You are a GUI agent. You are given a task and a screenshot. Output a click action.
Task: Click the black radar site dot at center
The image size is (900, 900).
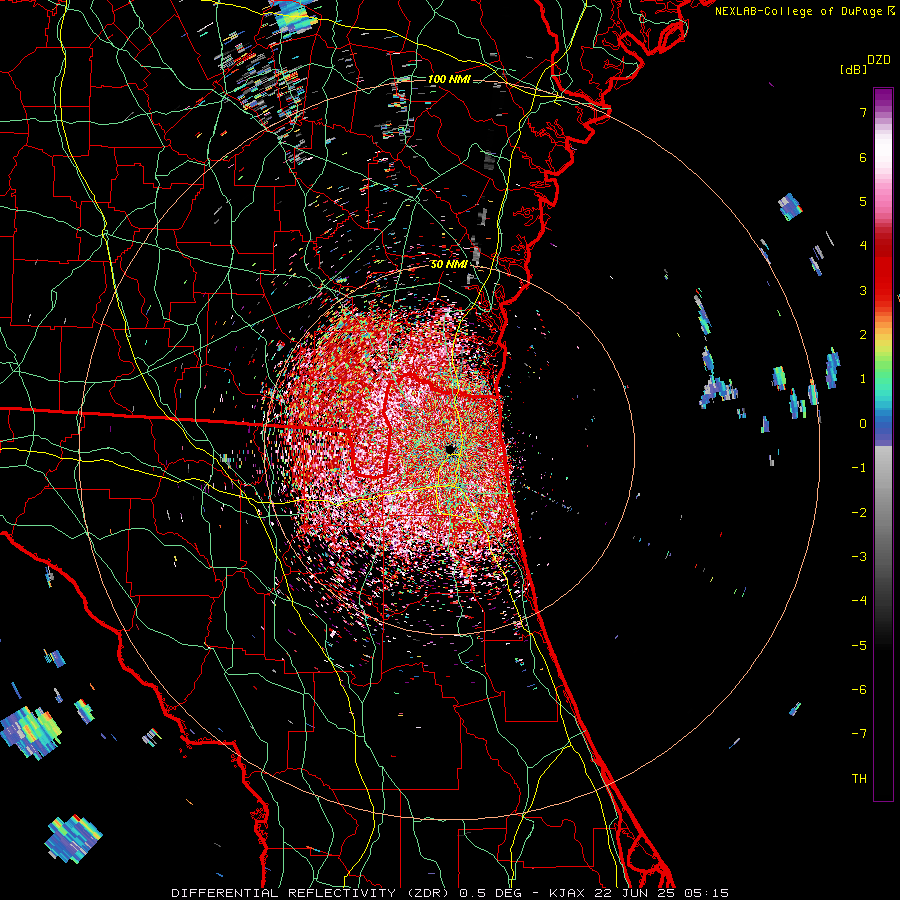tap(451, 449)
